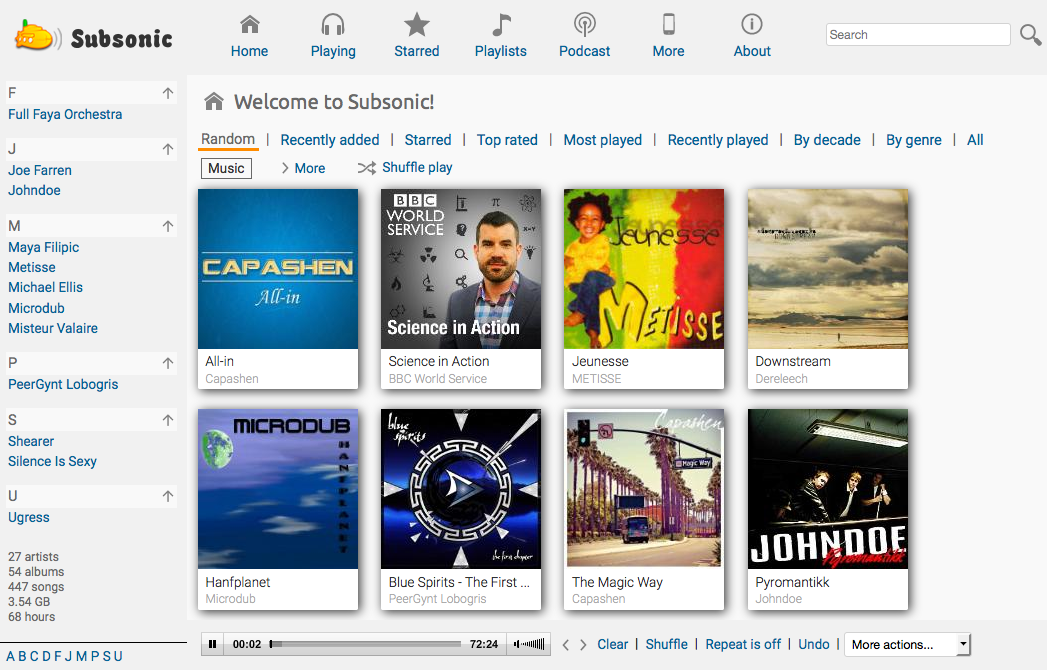Switch to the Random tab
The height and width of the screenshot is (670, 1047).
[228, 139]
